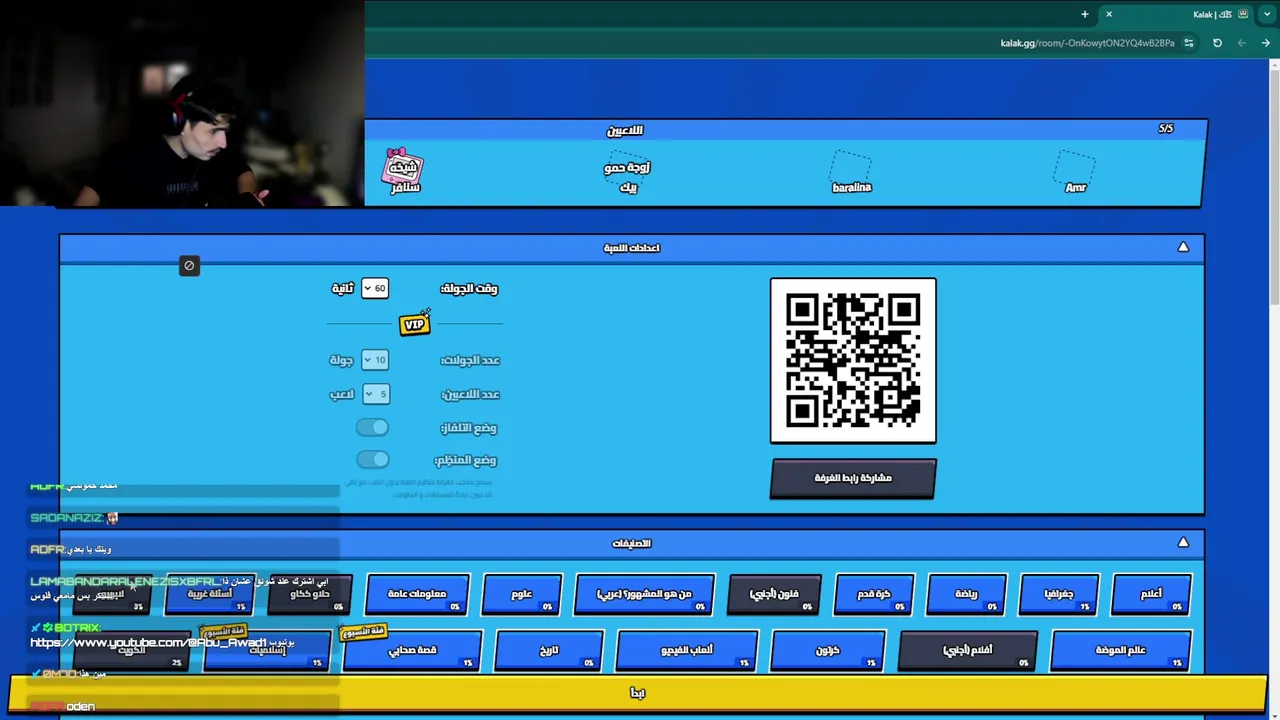Select player baralina avatar
Screen dimensions: 1280x720
(851, 172)
